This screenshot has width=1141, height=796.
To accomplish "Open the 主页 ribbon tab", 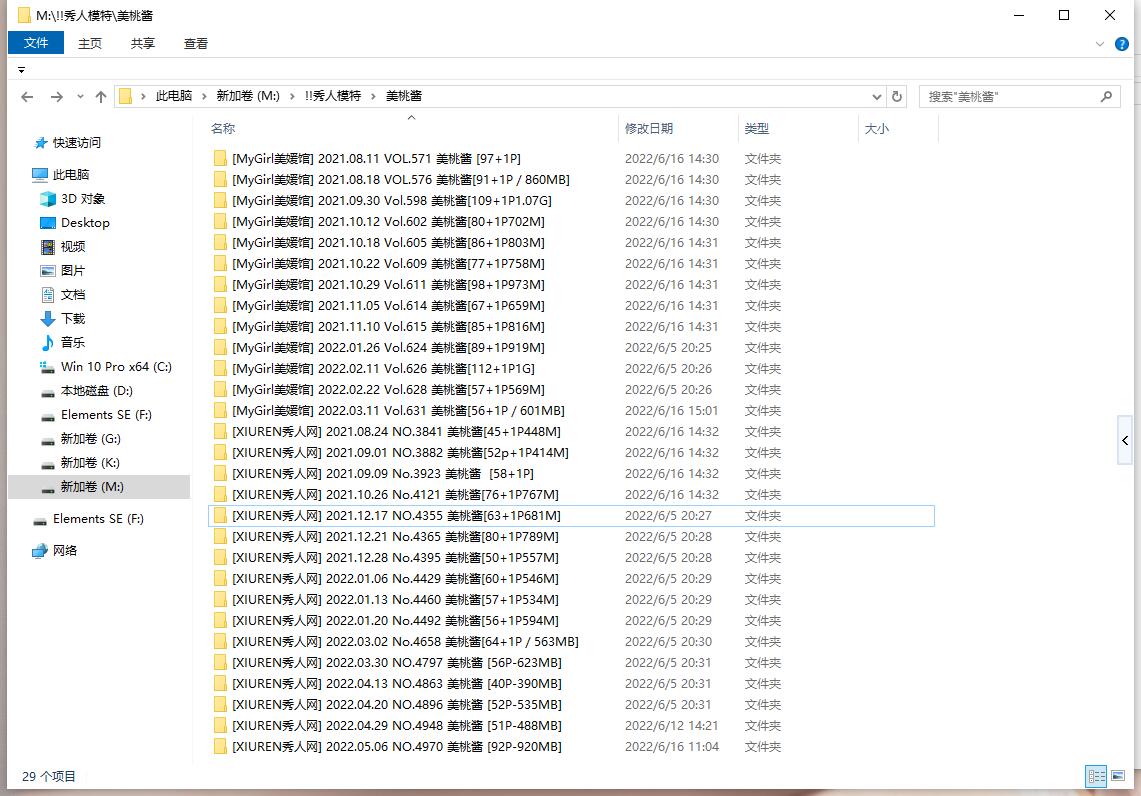I will [x=90, y=44].
